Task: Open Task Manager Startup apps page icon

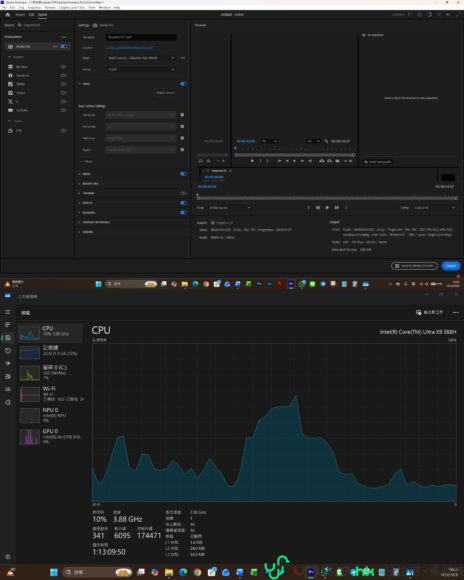Action: tap(7, 363)
